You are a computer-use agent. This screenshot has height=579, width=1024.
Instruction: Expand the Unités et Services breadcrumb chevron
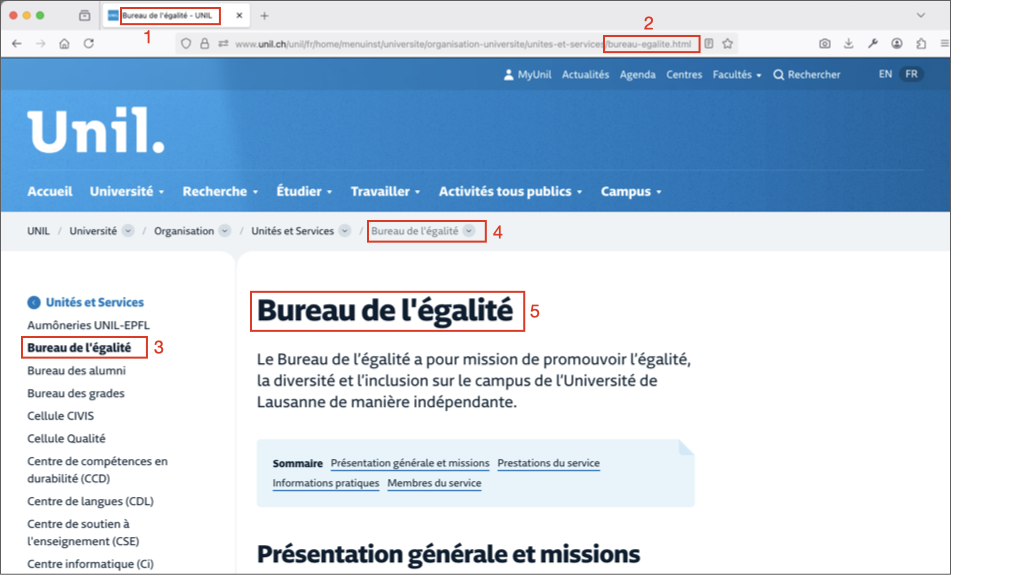click(x=345, y=231)
